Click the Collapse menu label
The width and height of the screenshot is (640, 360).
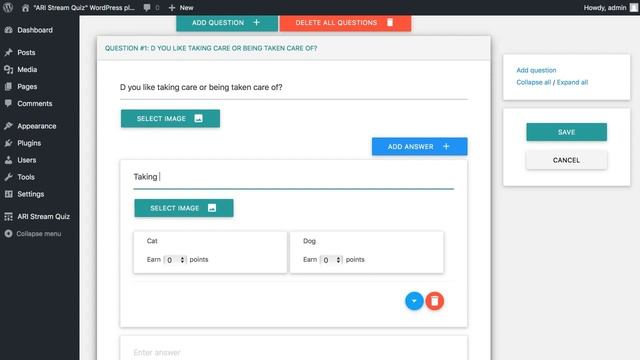(39, 233)
